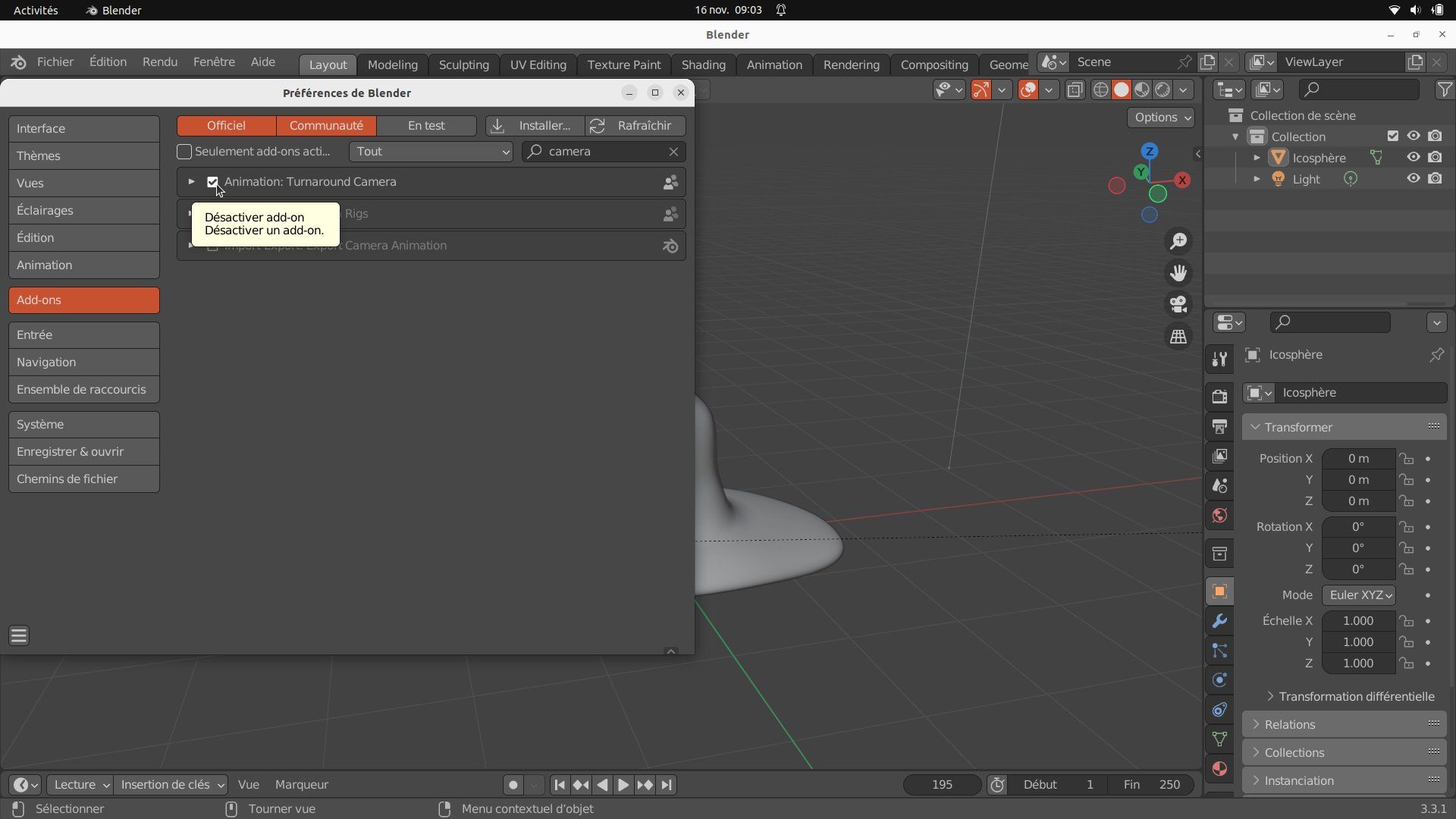Open the Tout category dropdown
Screen dimensions: 1456x819
(431, 152)
